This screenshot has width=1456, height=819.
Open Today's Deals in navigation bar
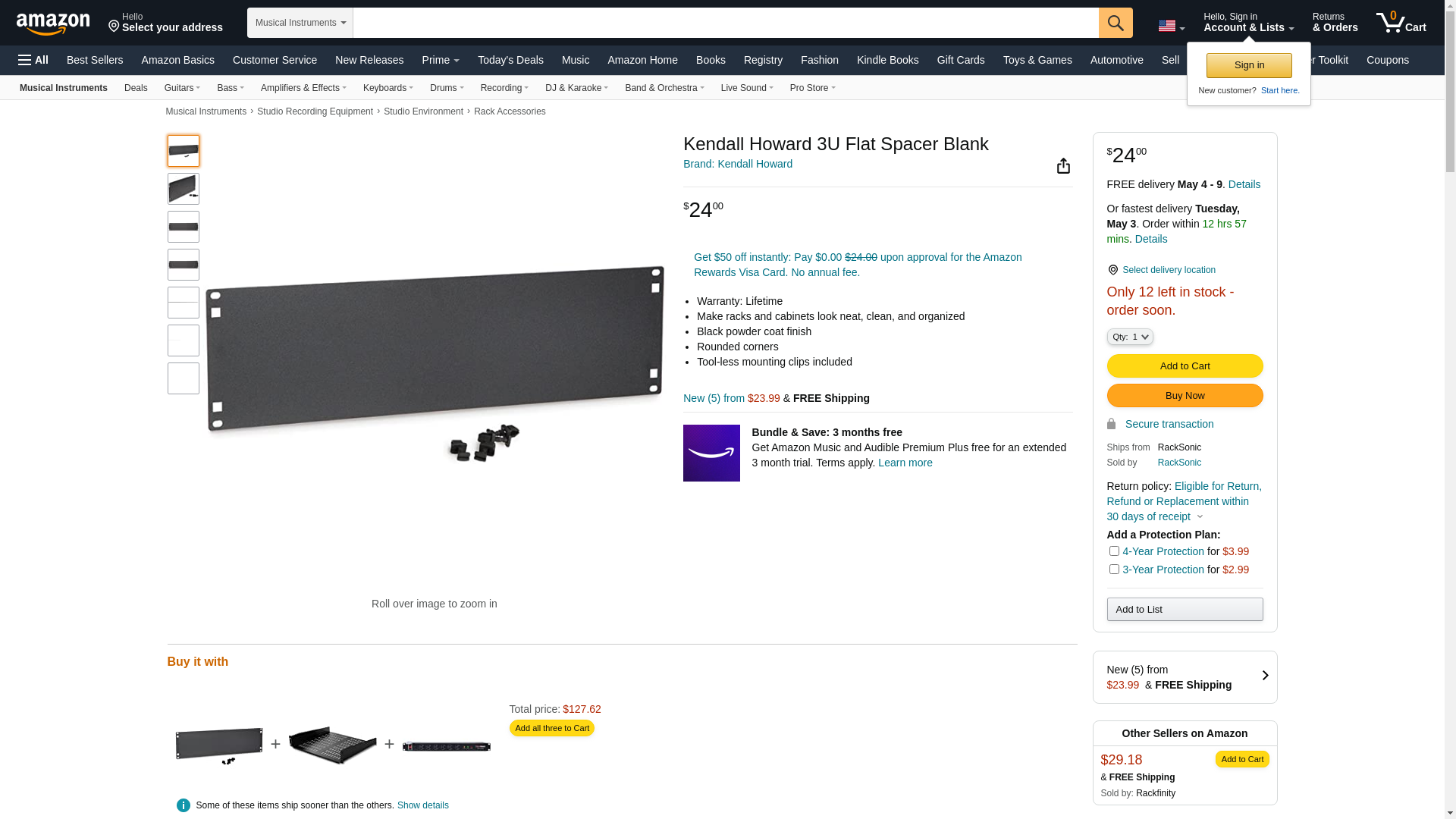click(x=510, y=60)
